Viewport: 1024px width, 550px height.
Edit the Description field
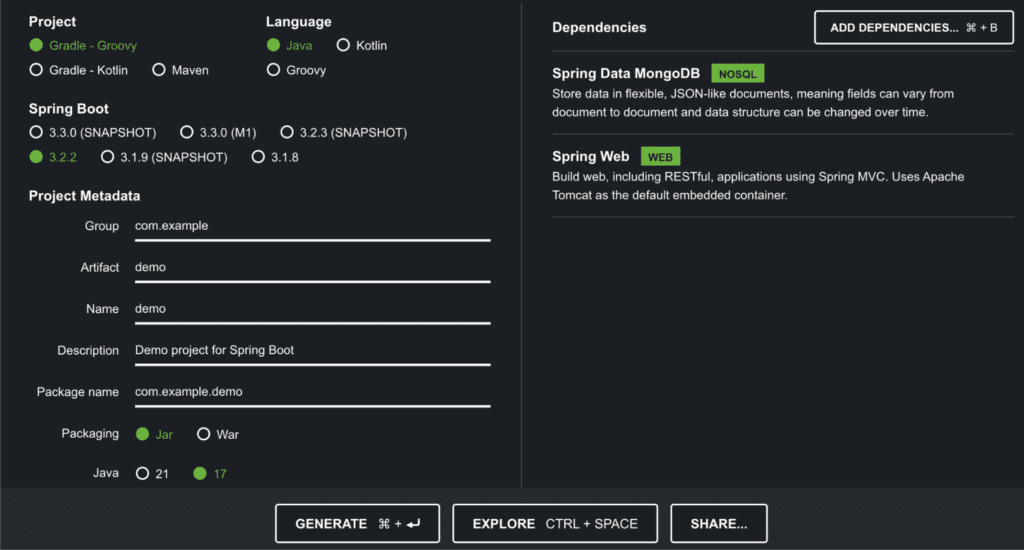point(311,351)
